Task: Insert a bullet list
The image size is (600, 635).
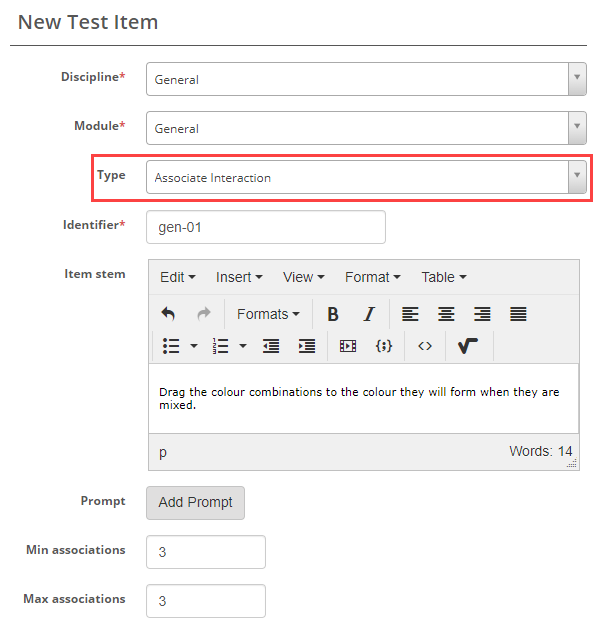Action: tap(171, 346)
